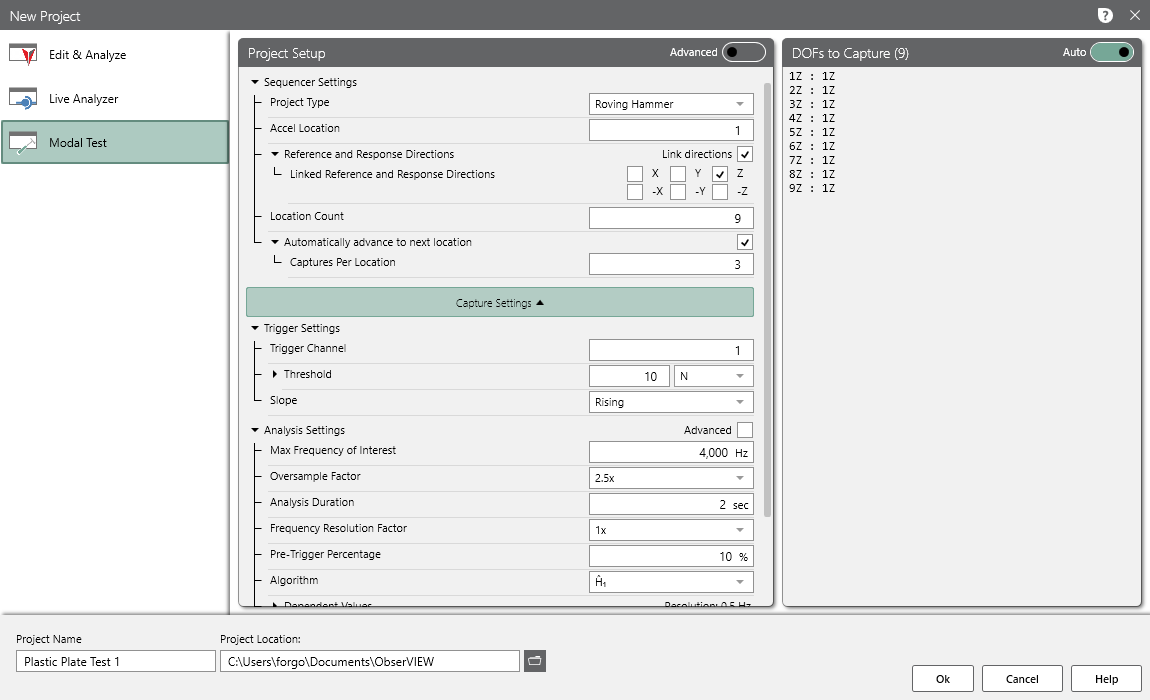Screen dimensions: 1150x700
Task: Click the Pre-Trigger Percentage field
Action: [x=671, y=556]
